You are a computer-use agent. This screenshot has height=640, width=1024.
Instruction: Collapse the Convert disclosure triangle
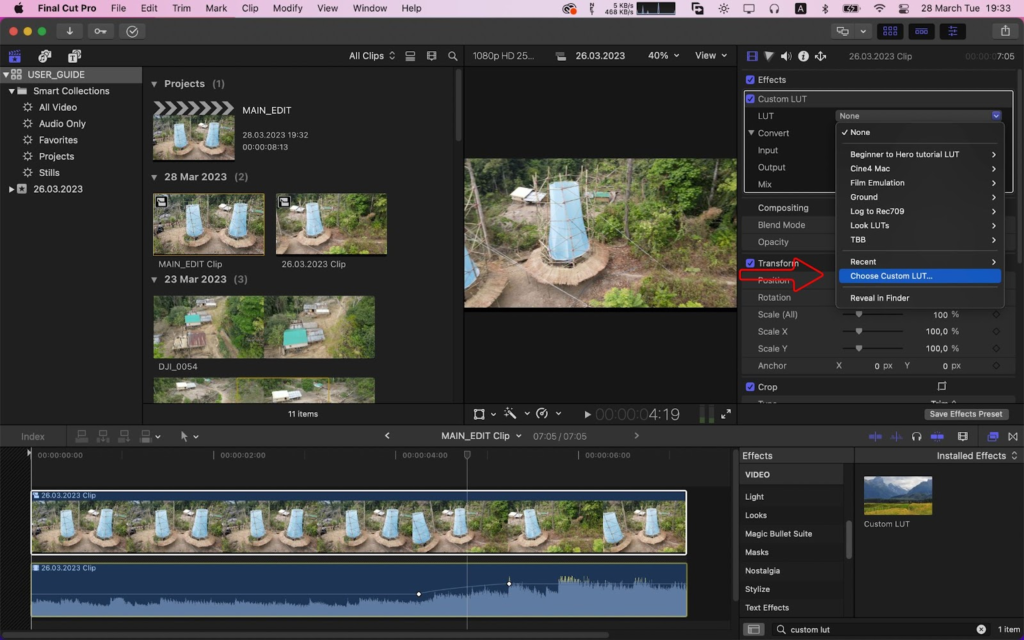[x=751, y=133]
